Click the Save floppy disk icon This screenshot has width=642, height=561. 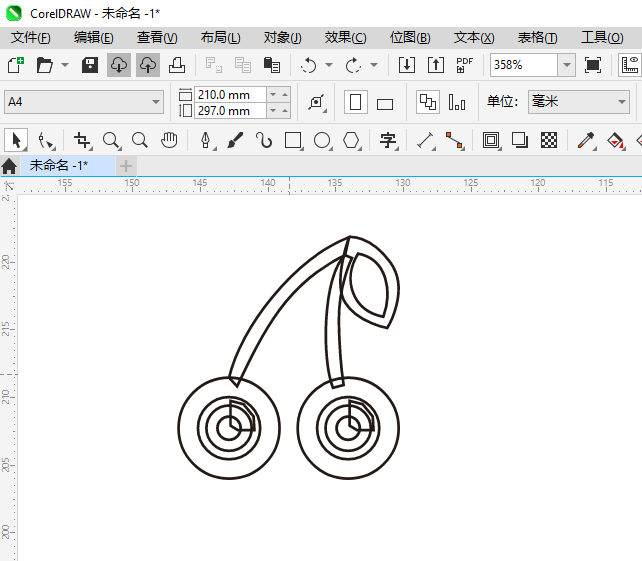(90, 65)
